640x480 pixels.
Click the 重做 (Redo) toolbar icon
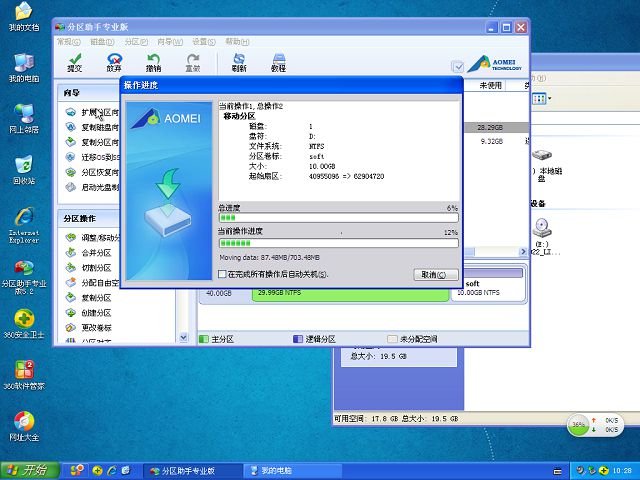[x=193, y=63]
